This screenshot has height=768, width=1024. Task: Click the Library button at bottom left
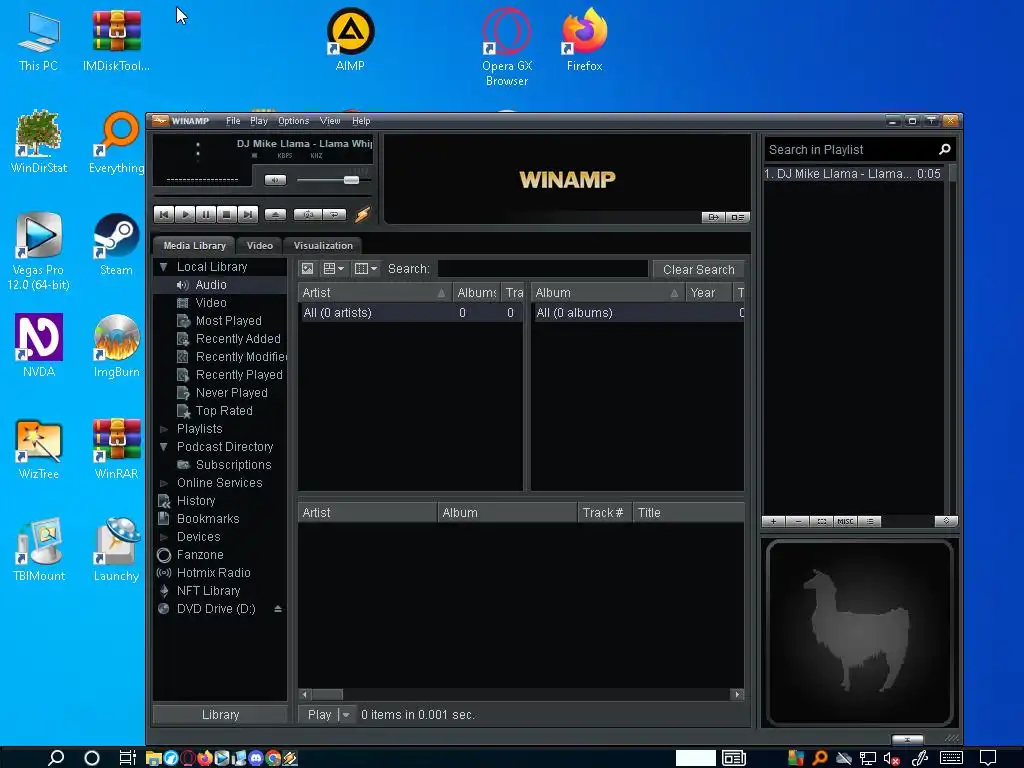click(220, 714)
